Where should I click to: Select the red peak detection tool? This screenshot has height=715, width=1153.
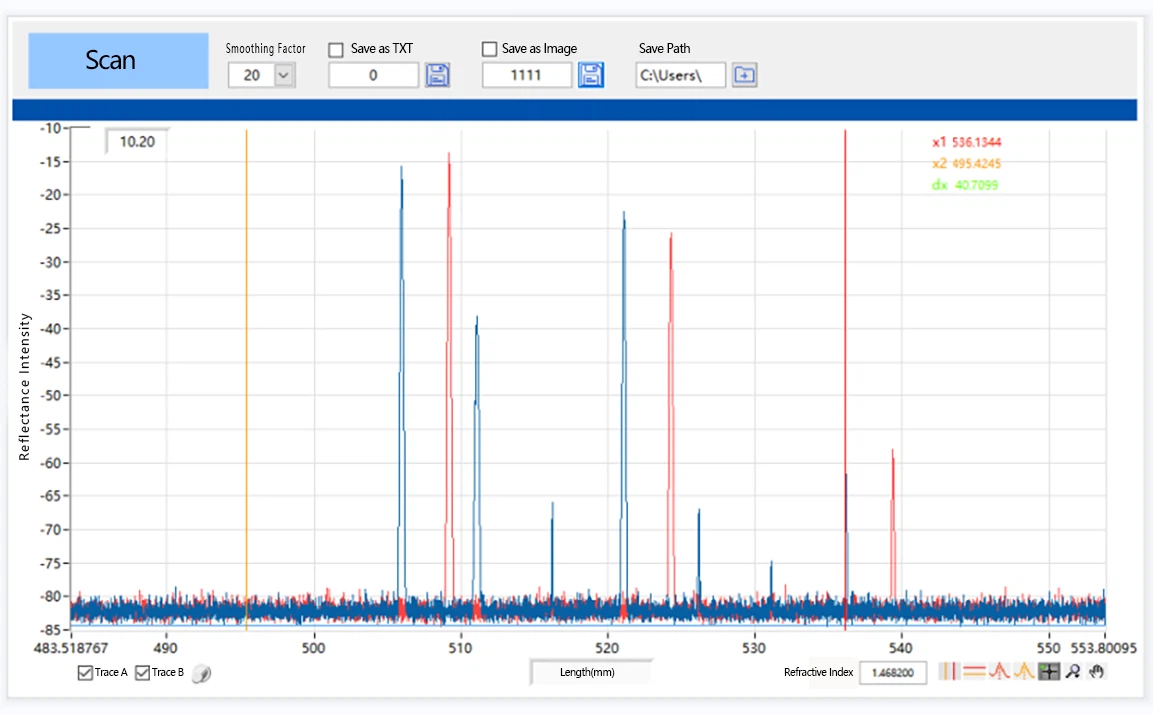(x=999, y=671)
